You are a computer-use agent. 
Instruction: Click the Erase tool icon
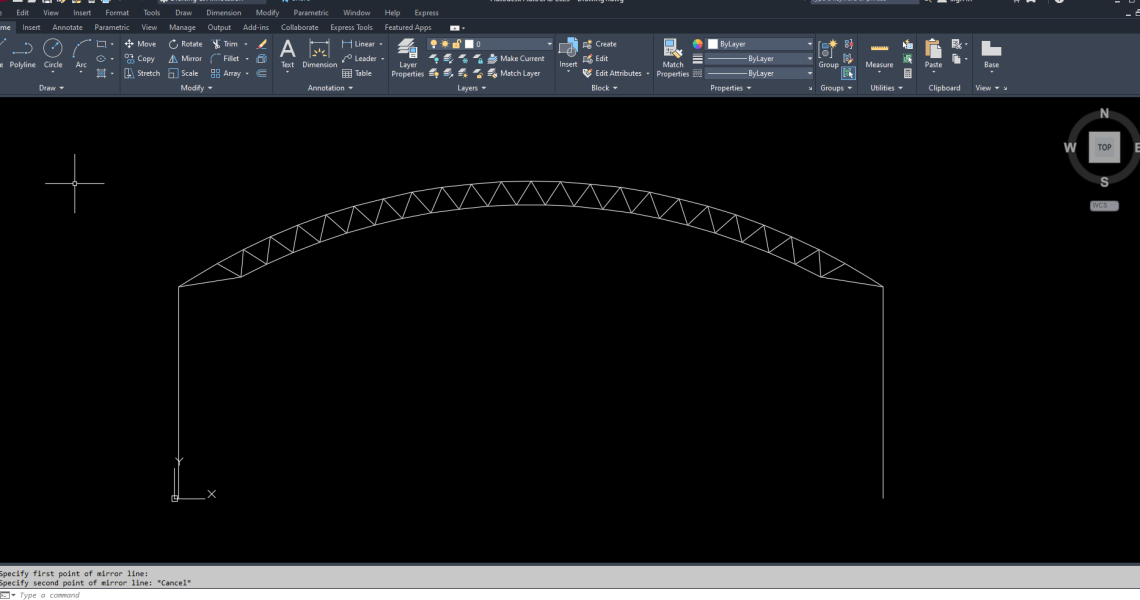(262, 44)
